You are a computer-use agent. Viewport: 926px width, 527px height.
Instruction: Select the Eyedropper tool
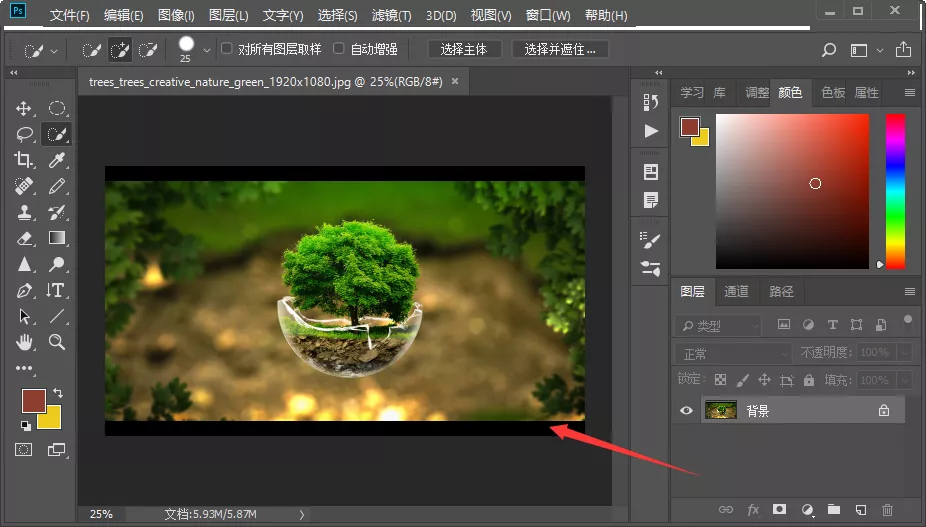point(57,160)
